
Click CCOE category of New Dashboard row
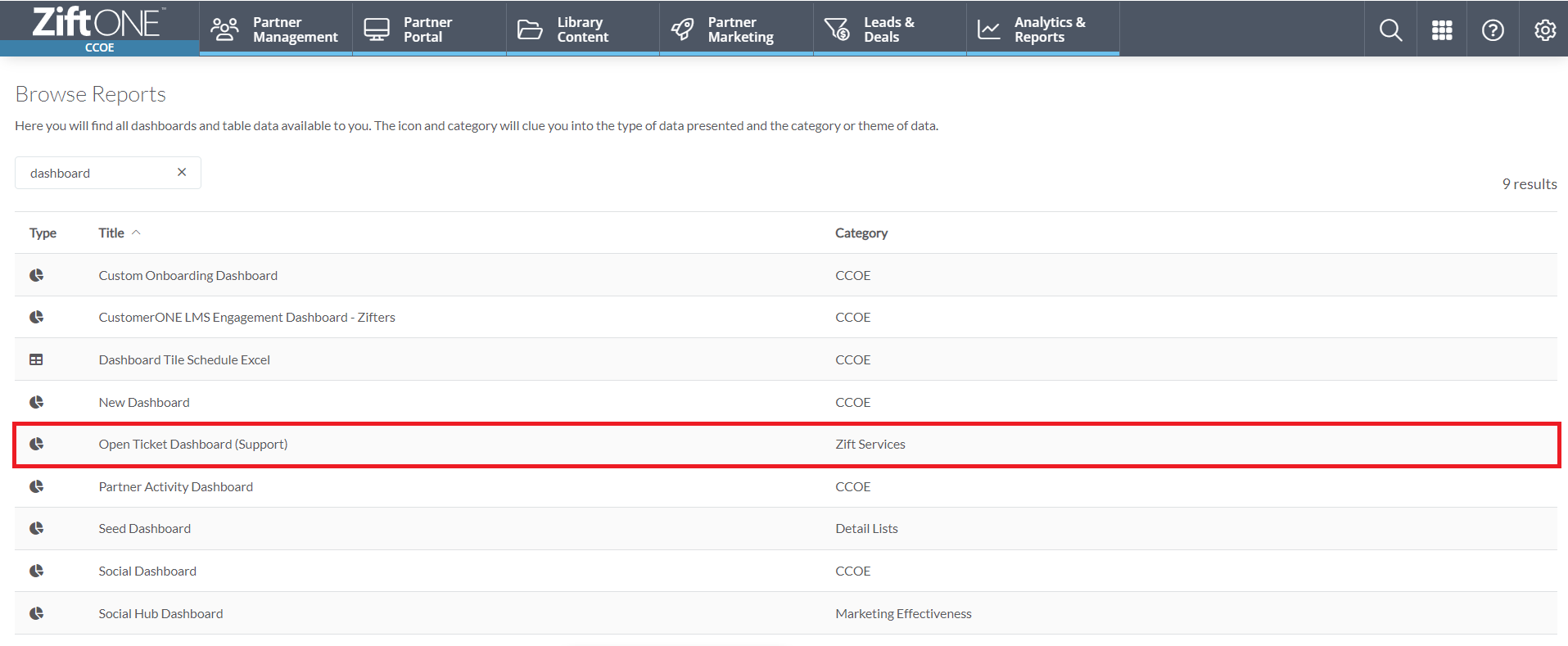click(852, 402)
